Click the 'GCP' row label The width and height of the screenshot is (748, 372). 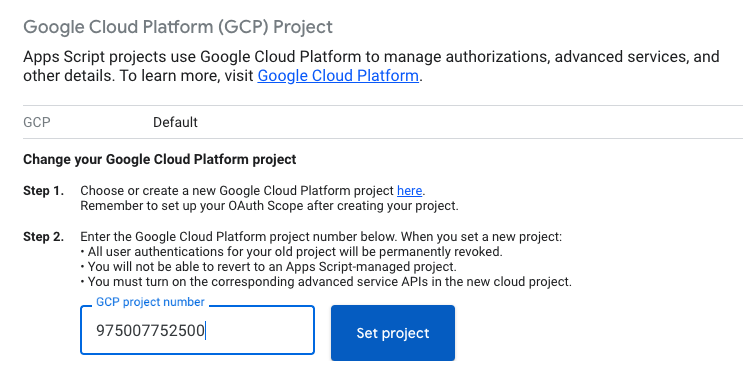click(37, 123)
